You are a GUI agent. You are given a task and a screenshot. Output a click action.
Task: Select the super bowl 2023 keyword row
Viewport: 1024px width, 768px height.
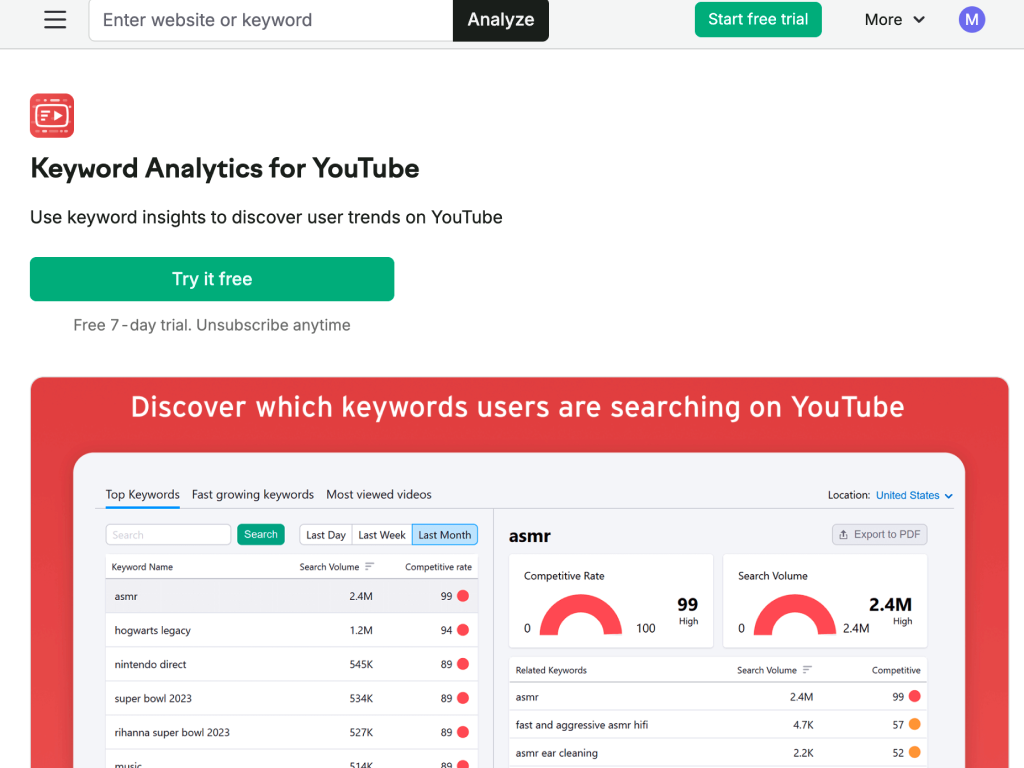click(x=292, y=698)
